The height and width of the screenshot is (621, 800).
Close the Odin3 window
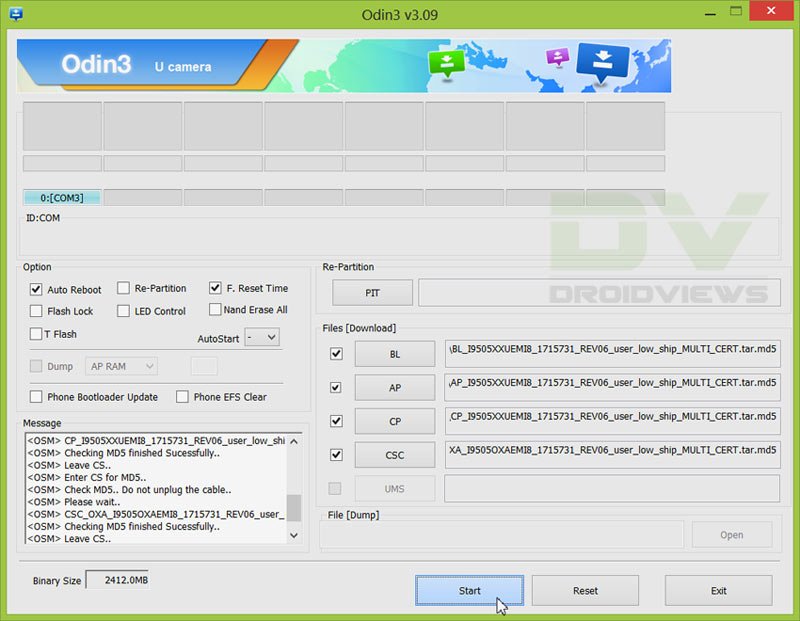click(771, 11)
